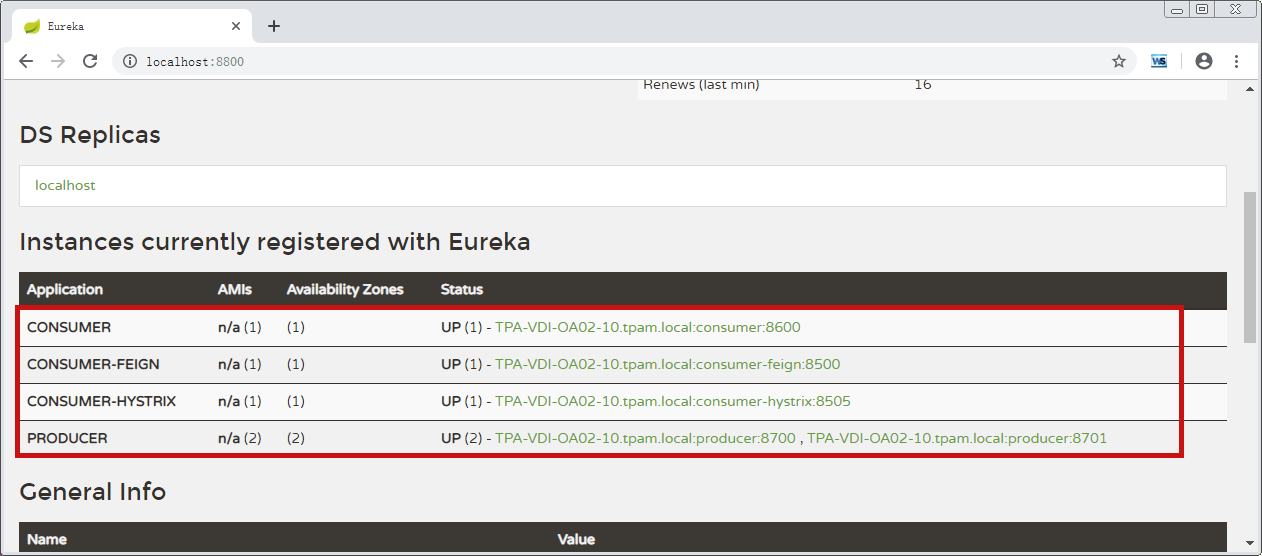Viewport: 1262px width, 556px height.
Task: Click the browser forward arrow
Action: pyautogui.click(x=58, y=61)
